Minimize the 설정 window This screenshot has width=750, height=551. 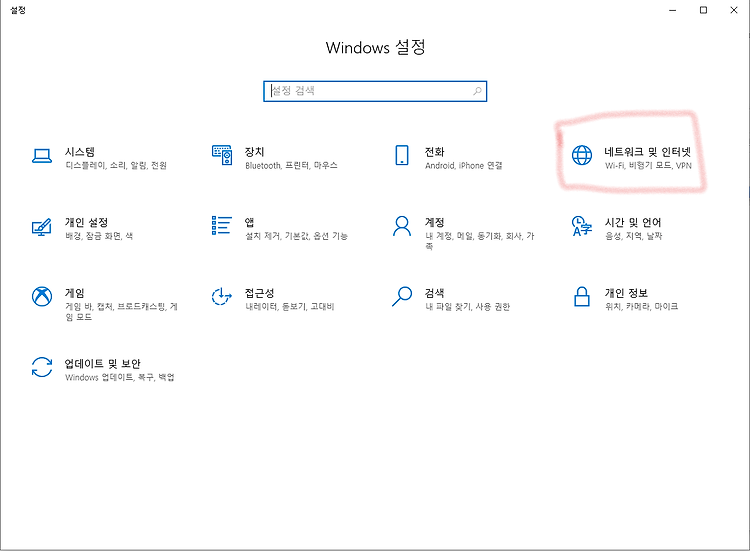pyautogui.click(x=673, y=10)
